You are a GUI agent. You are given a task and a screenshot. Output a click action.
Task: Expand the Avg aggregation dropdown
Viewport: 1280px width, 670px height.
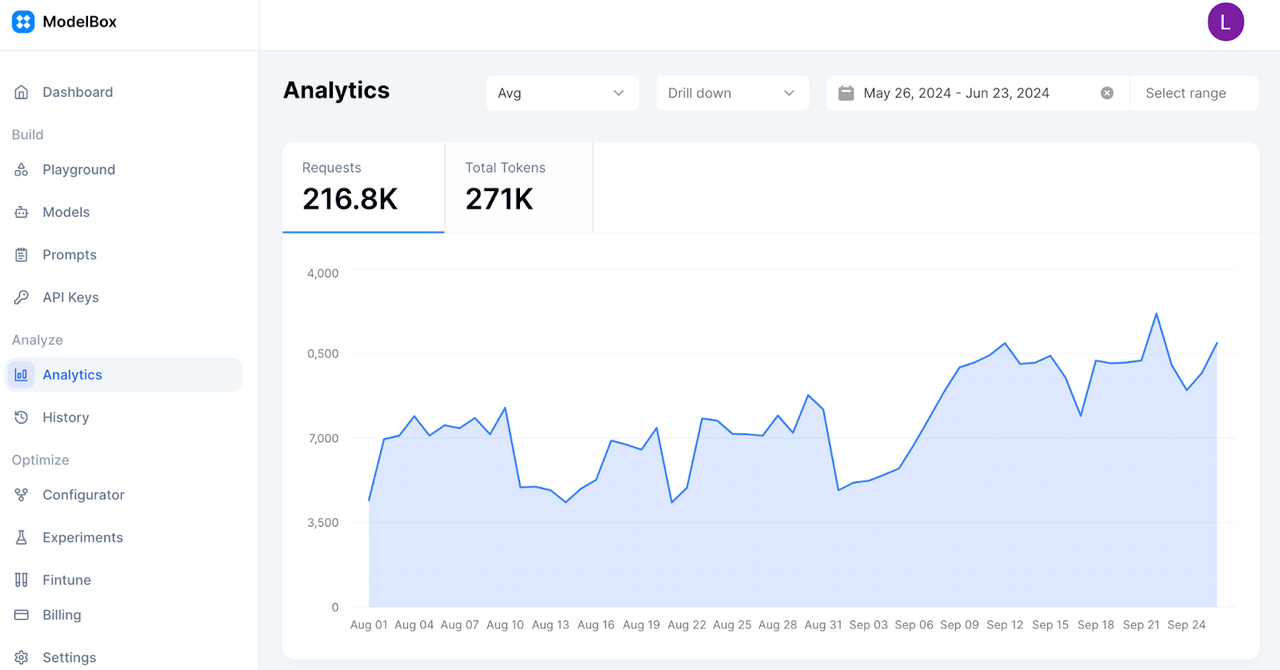(x=562, y=93)
